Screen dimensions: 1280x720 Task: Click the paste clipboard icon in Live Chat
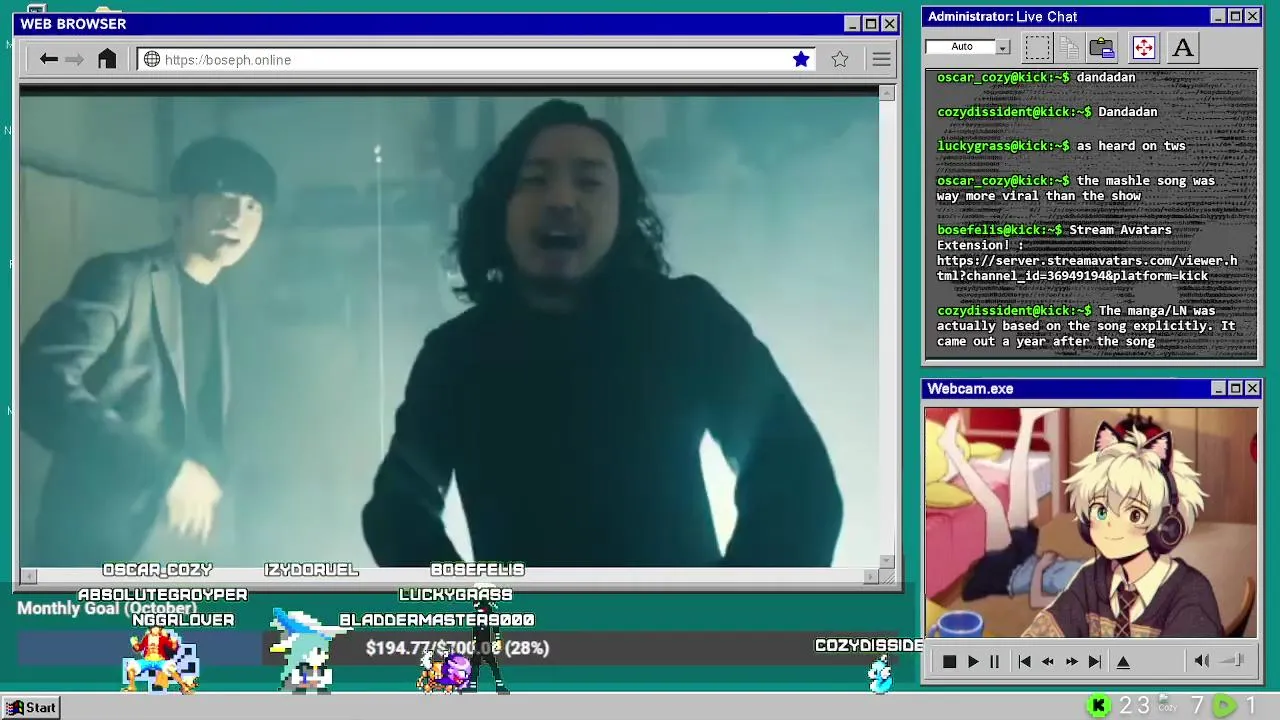click(x=1102, y=47)
